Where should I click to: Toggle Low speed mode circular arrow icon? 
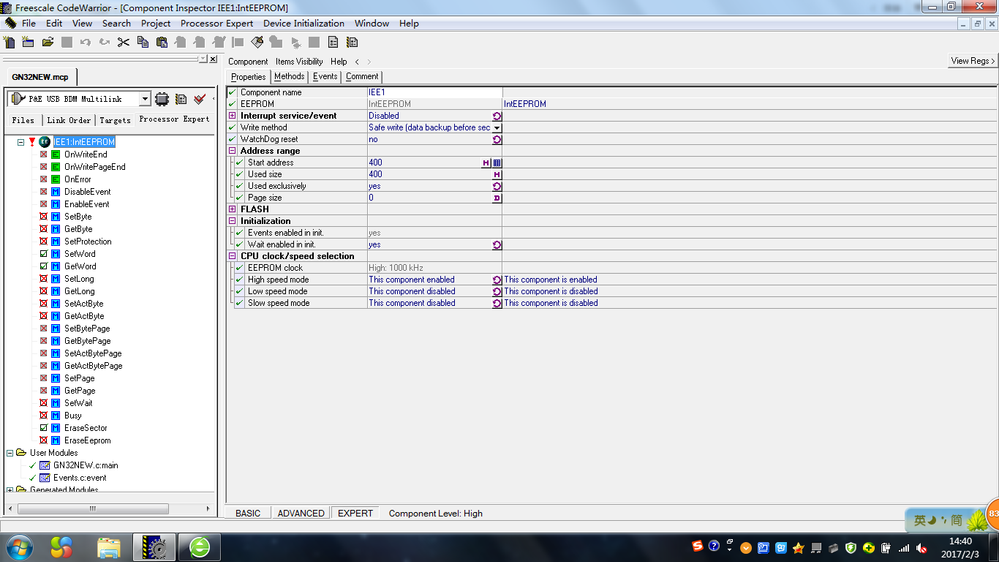coord(497,292)
